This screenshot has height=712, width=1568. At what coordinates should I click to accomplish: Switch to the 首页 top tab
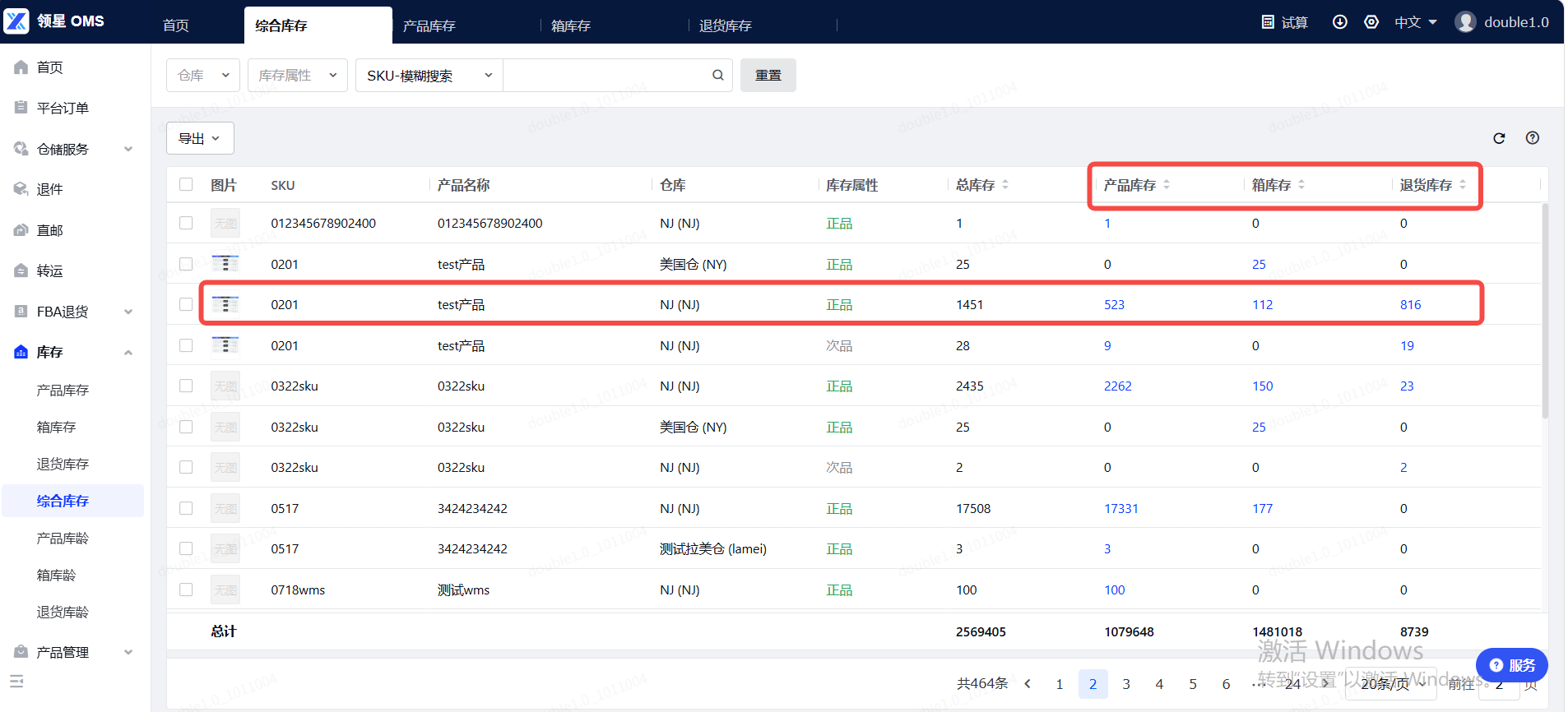point(176,25)
